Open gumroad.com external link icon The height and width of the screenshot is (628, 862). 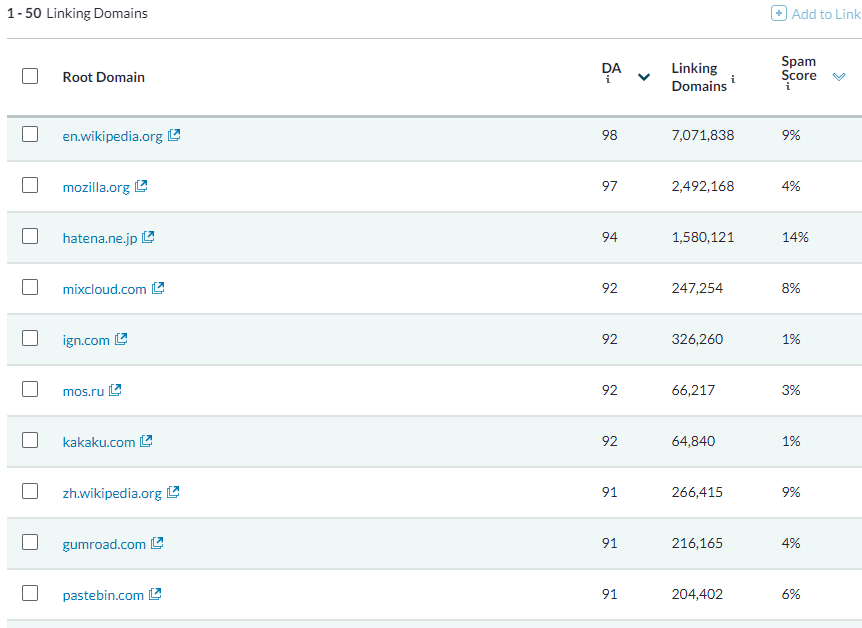[x=157, y=543]
